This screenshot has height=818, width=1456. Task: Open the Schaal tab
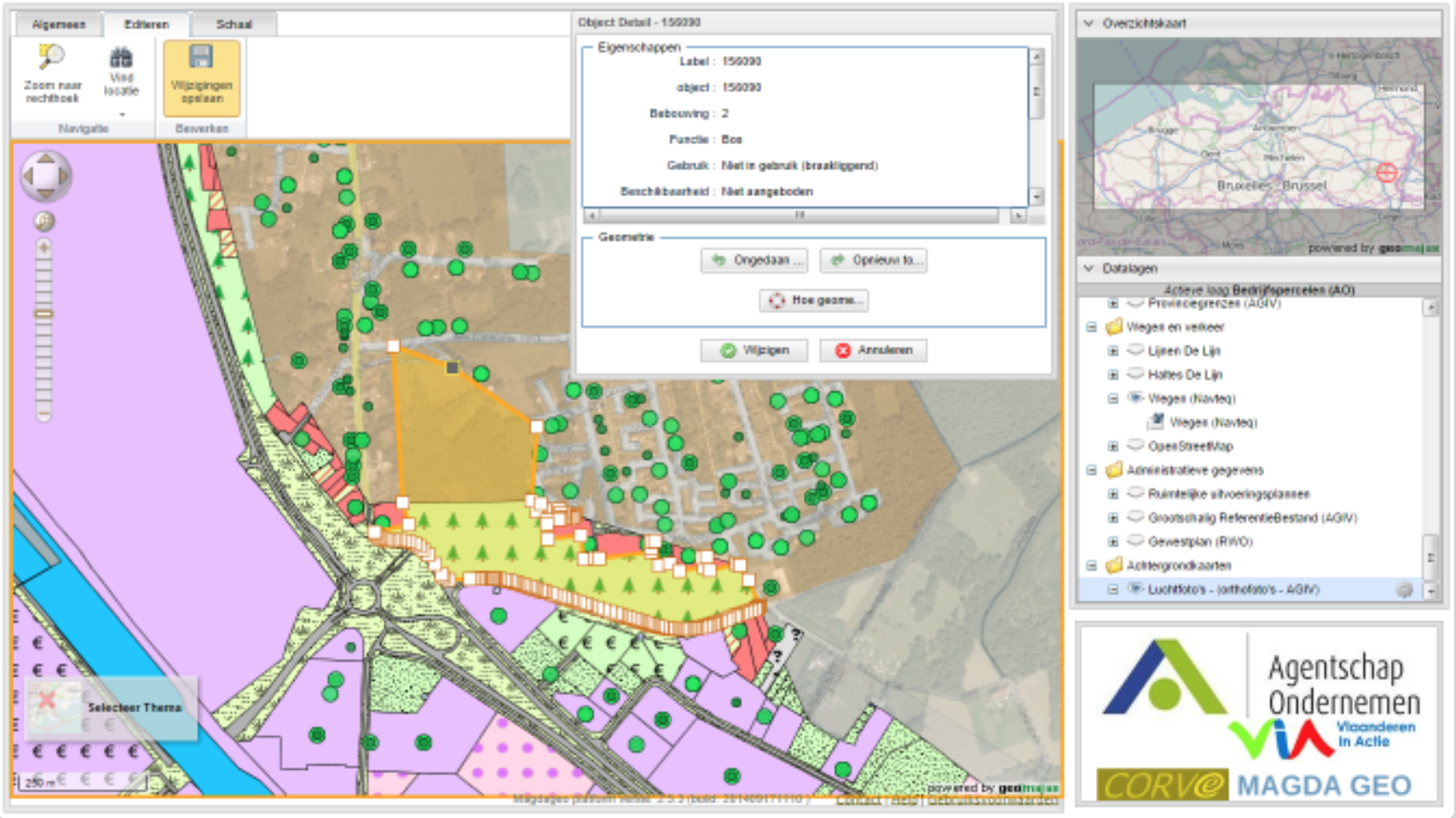[x=234, y=24]
